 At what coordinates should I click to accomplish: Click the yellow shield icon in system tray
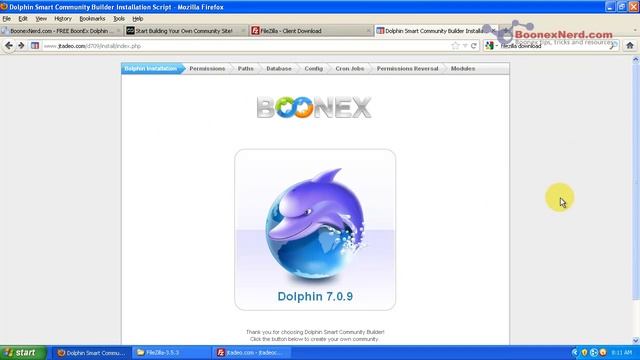(x=584, y=353)
